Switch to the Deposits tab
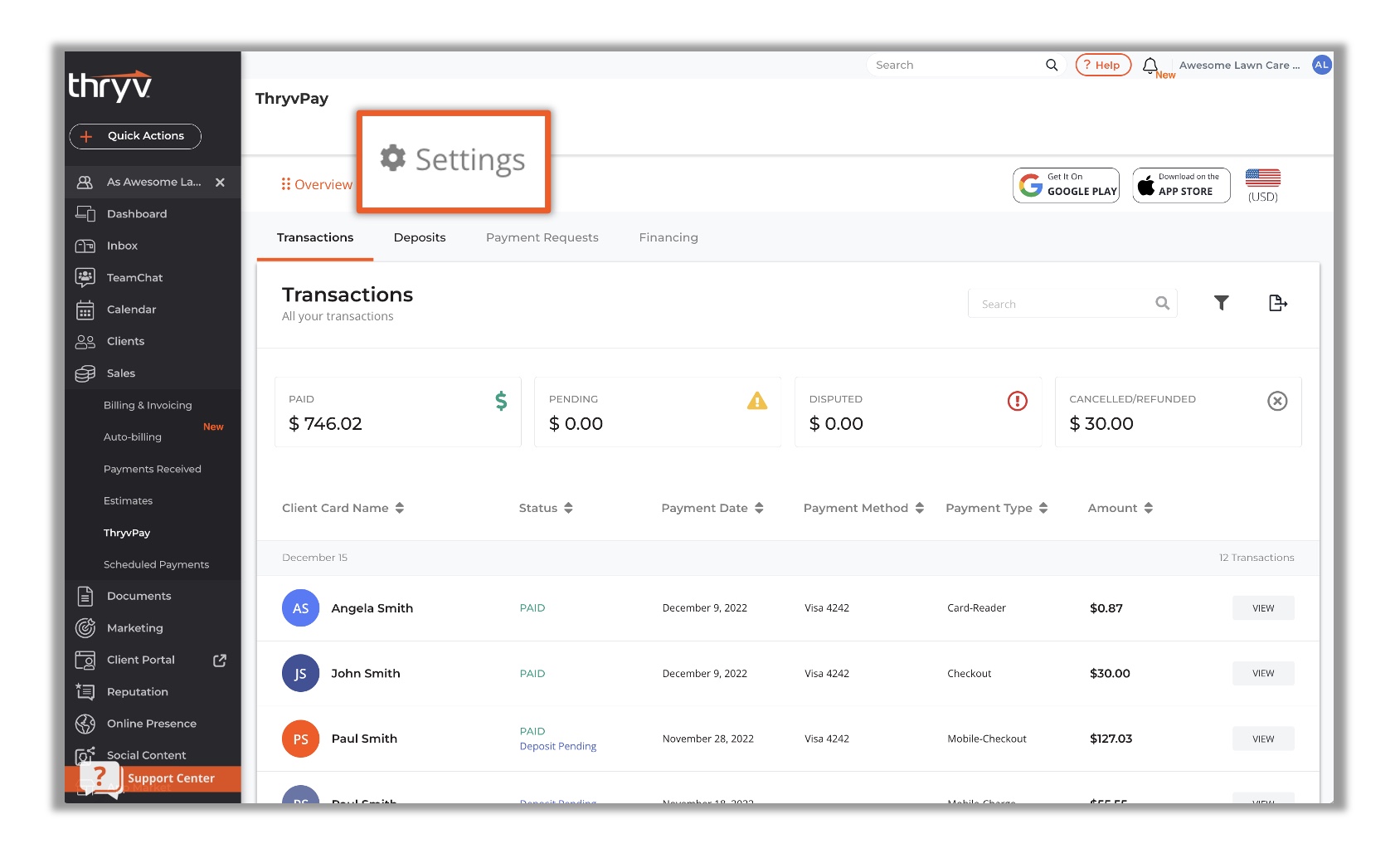This screenshot has height=868, width=1400. pyautogui.click(x=420, y=237)
